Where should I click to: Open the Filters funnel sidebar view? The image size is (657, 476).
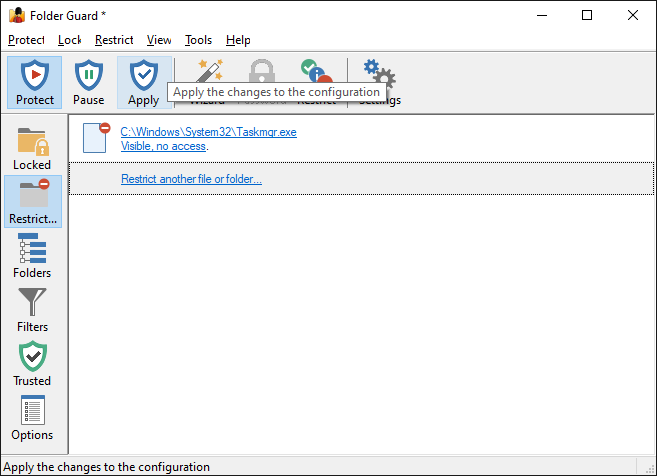tap(32, 310)
